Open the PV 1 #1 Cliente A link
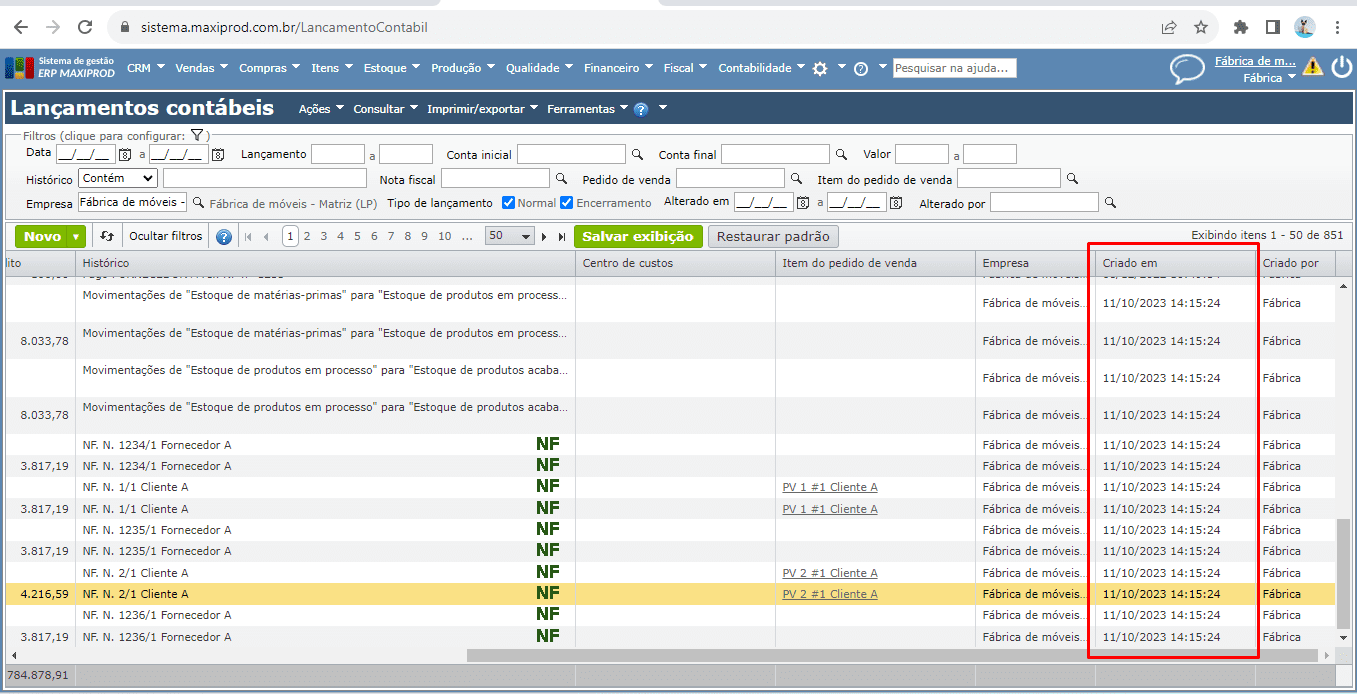 (x=829, y=487)
